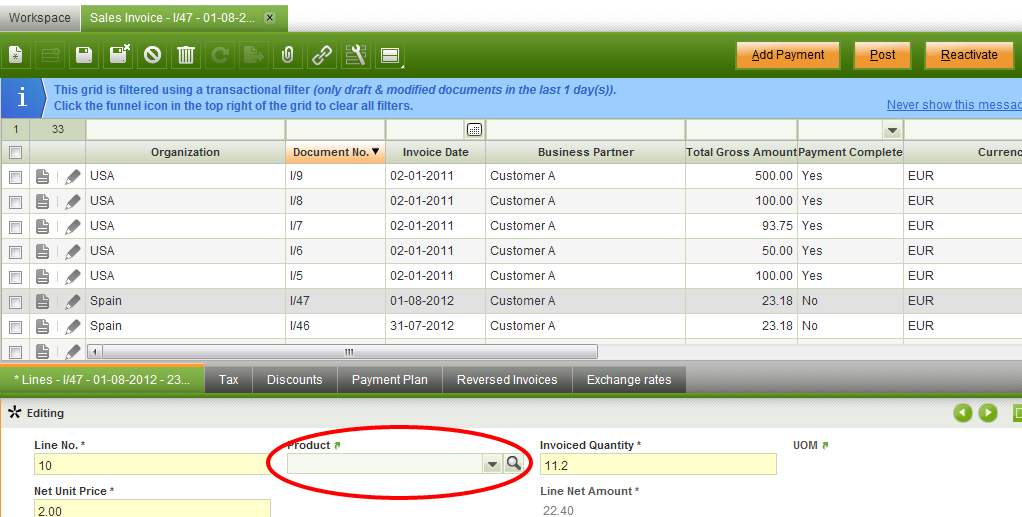Open the Workspace tab
This screenshot has height=517, width=1022.
tap(40, 18)
